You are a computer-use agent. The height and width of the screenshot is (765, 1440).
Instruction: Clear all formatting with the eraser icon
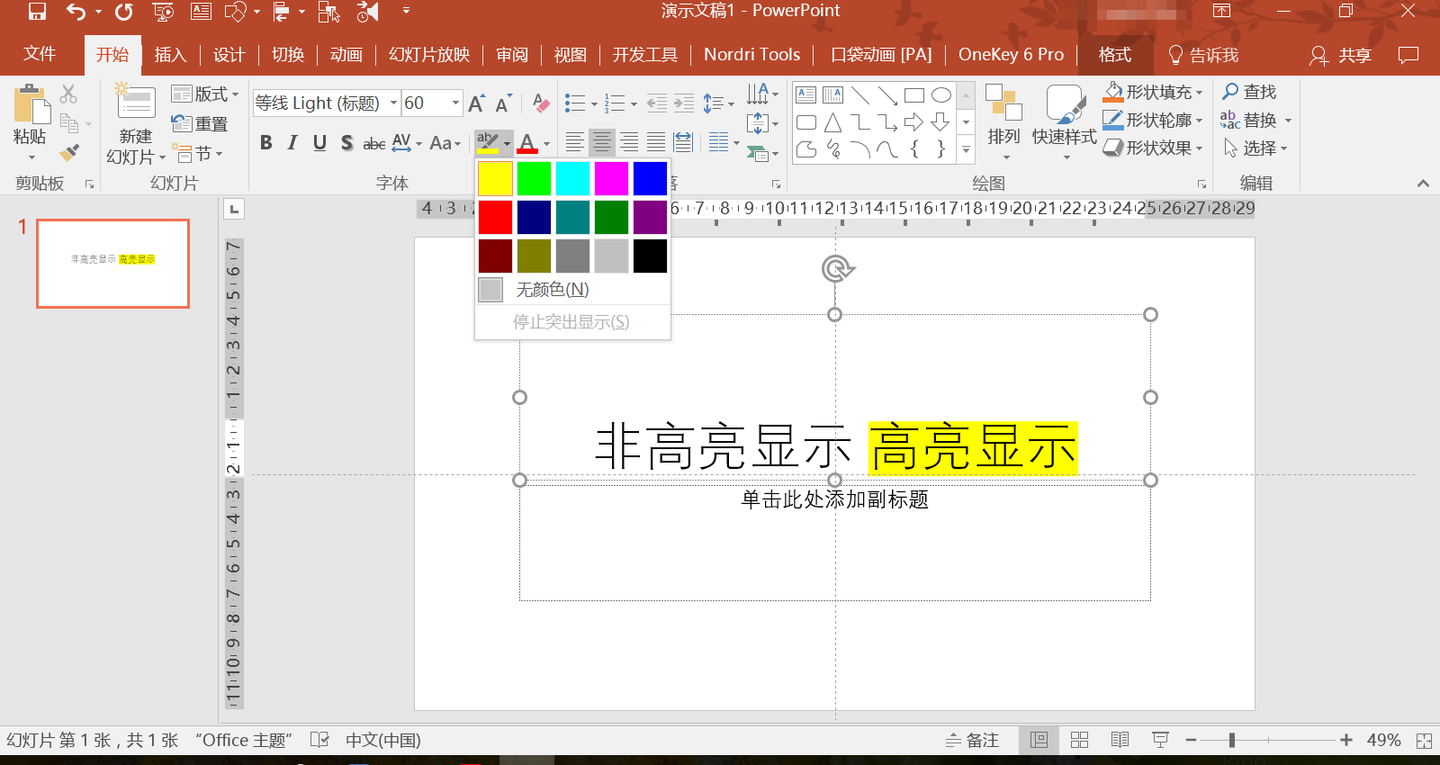(541, 103)
